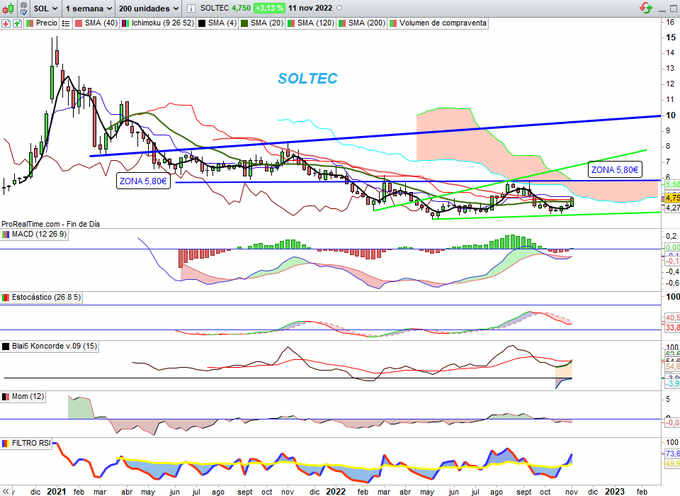
Task: Click the Estocástico panel color icon
Action: [x=6, y=298]
